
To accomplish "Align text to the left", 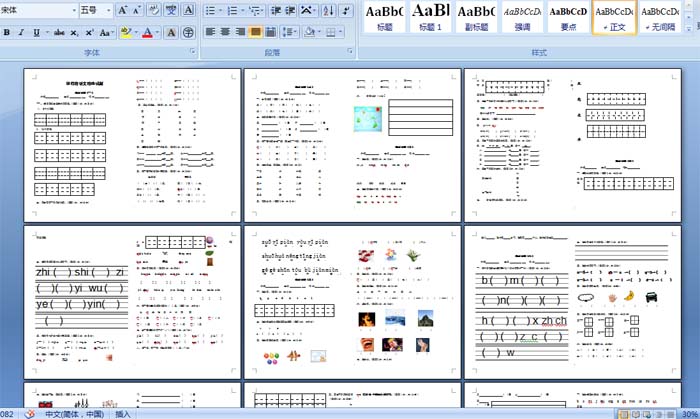I will coord(210,32).
